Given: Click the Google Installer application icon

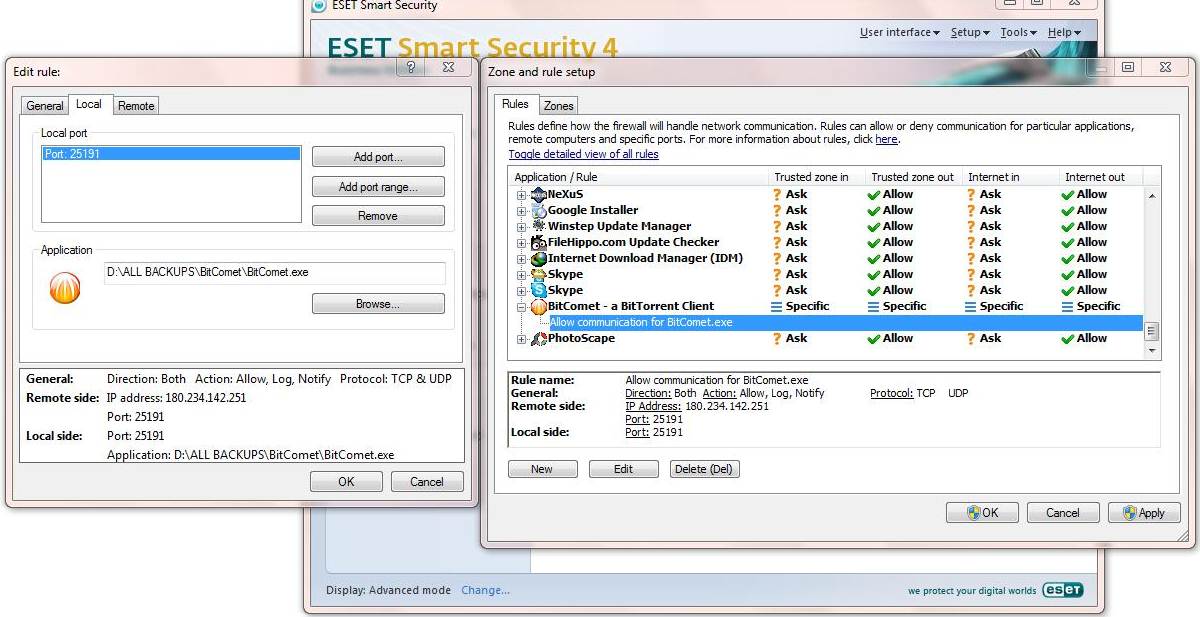Looking at the screenshot, I should click(539, 210).
